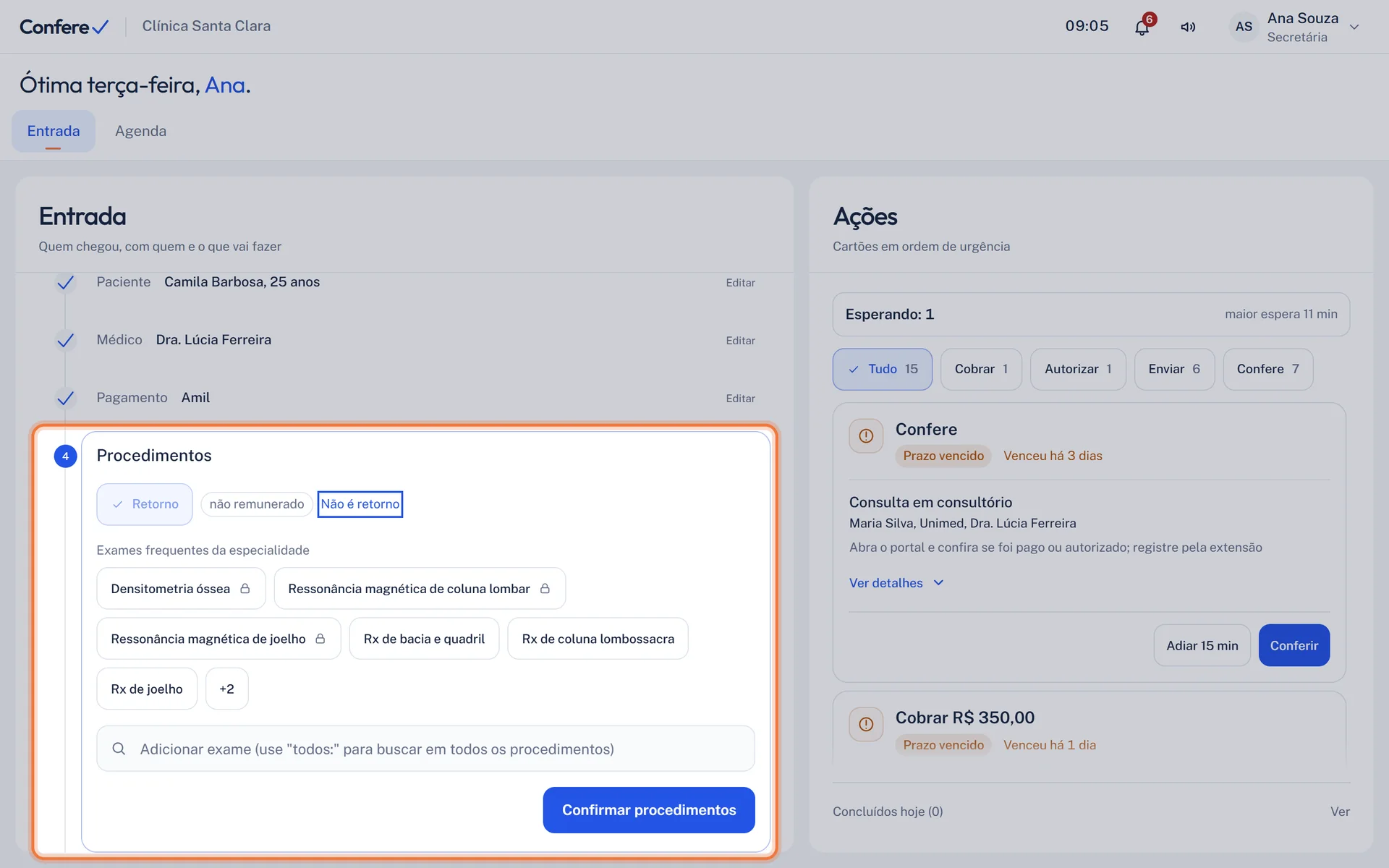This screenshot has width=1389, height=868.
Task: Click the warning icon on Confere card
Action: pos(866,436)
